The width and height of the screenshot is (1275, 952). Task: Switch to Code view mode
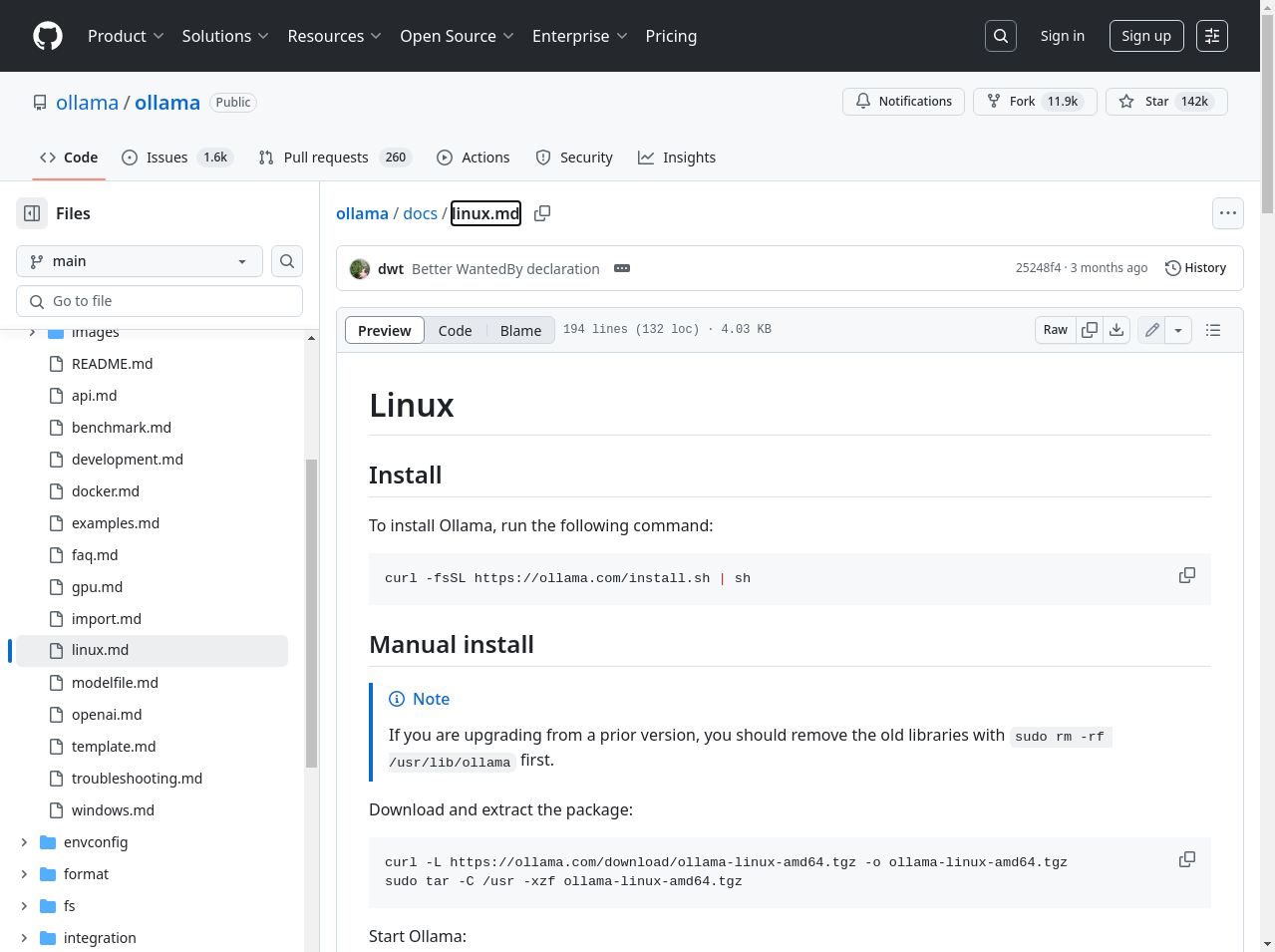coord(455,330)
